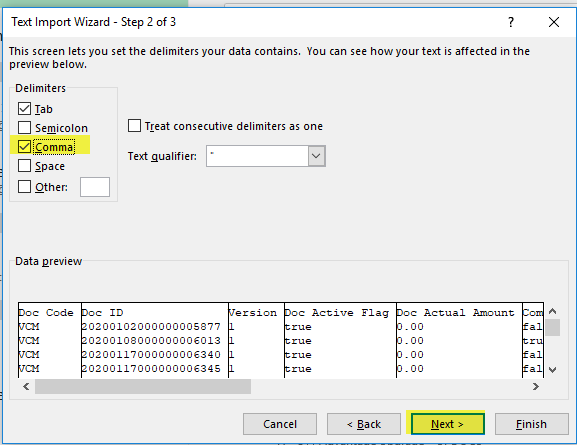Click Doc ID value 20200117000000006345
The image size is (577, 445).
coord(151,368)
